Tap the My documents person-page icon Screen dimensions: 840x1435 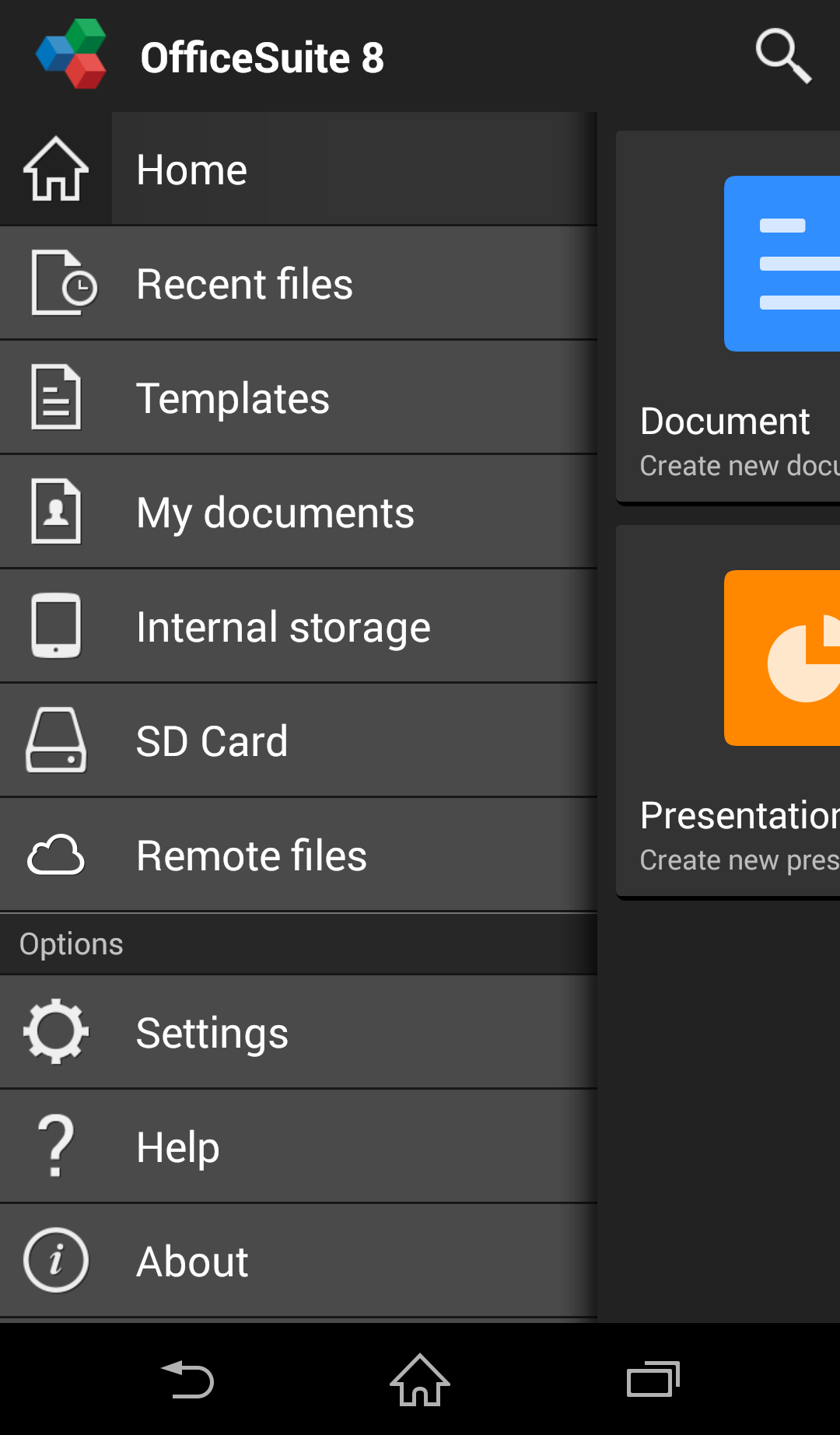point(56,511)
